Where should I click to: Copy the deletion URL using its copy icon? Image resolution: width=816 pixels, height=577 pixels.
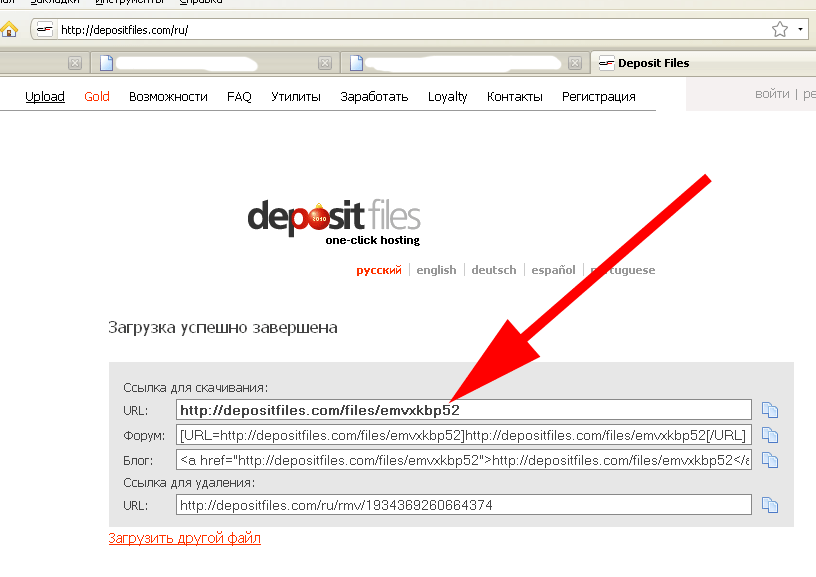pos(769,506)
